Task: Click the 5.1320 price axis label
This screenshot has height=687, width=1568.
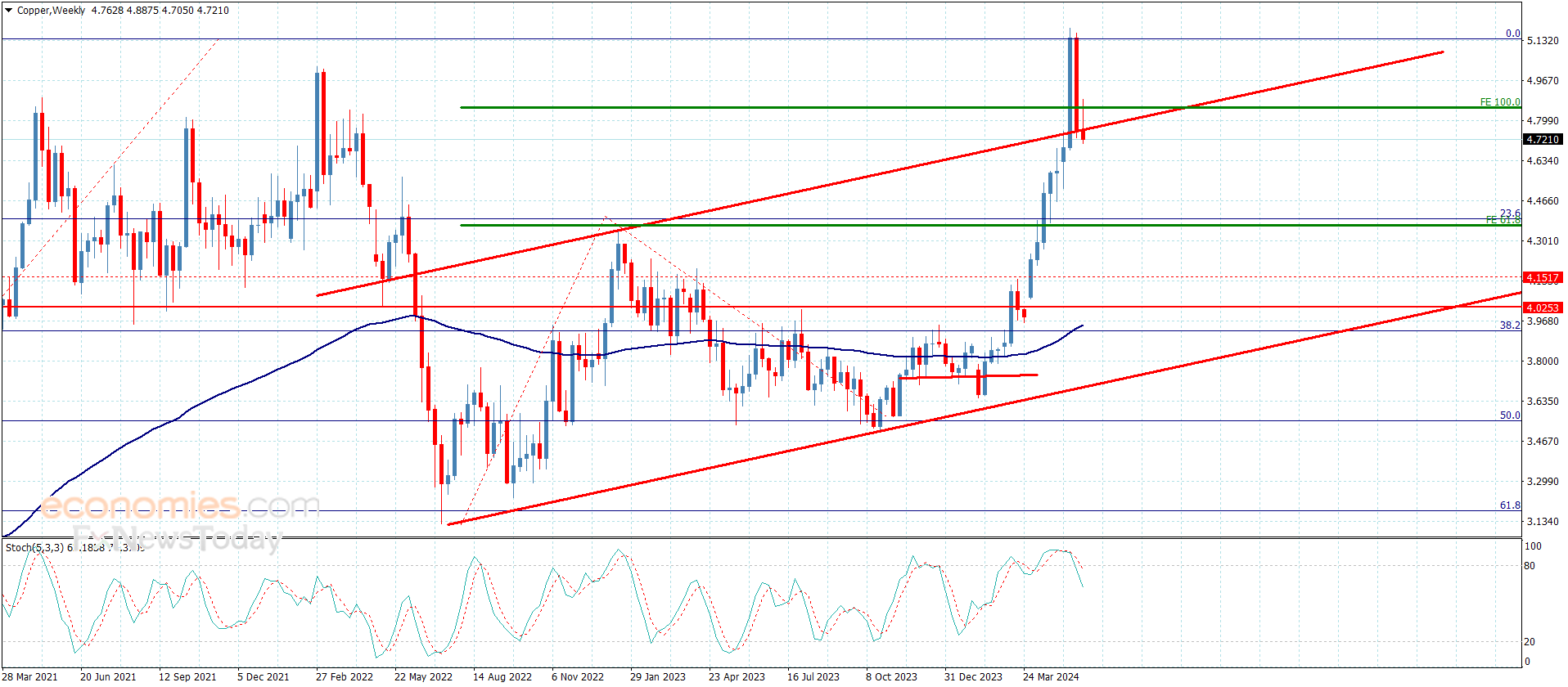Action: [1543, 40]
